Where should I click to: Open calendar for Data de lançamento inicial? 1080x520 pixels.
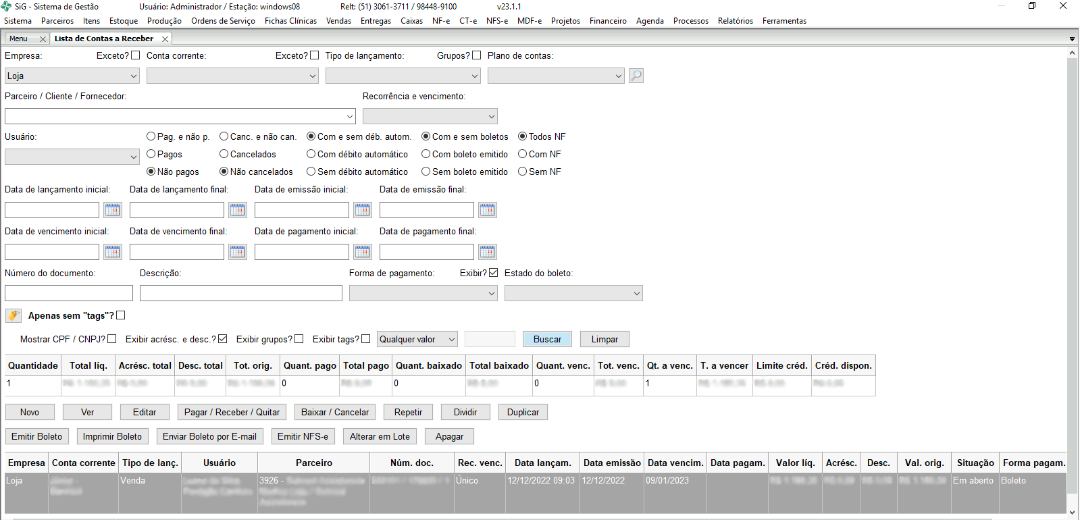click(112, 210)
